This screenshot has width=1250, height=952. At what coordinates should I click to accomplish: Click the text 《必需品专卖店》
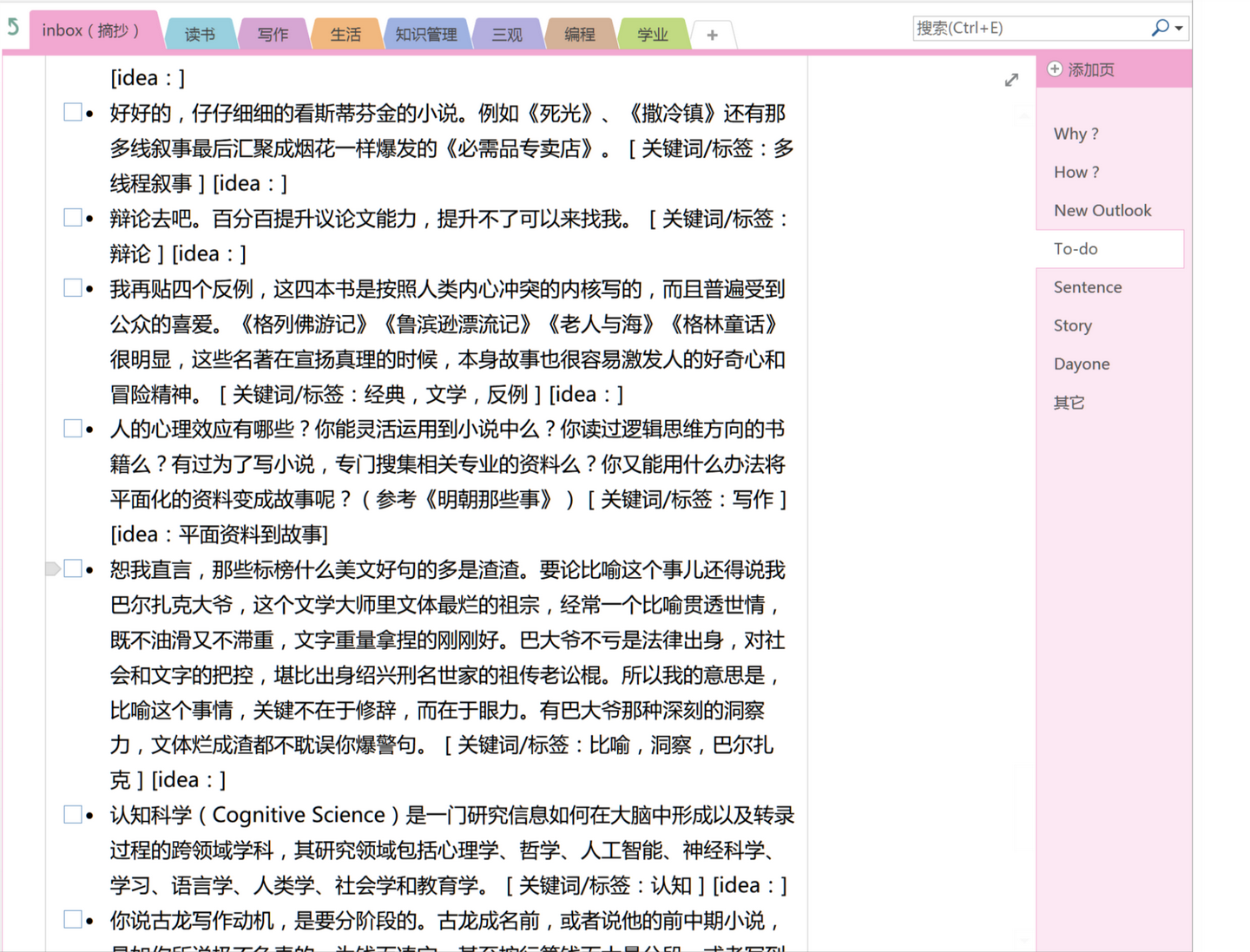[519, 148]
